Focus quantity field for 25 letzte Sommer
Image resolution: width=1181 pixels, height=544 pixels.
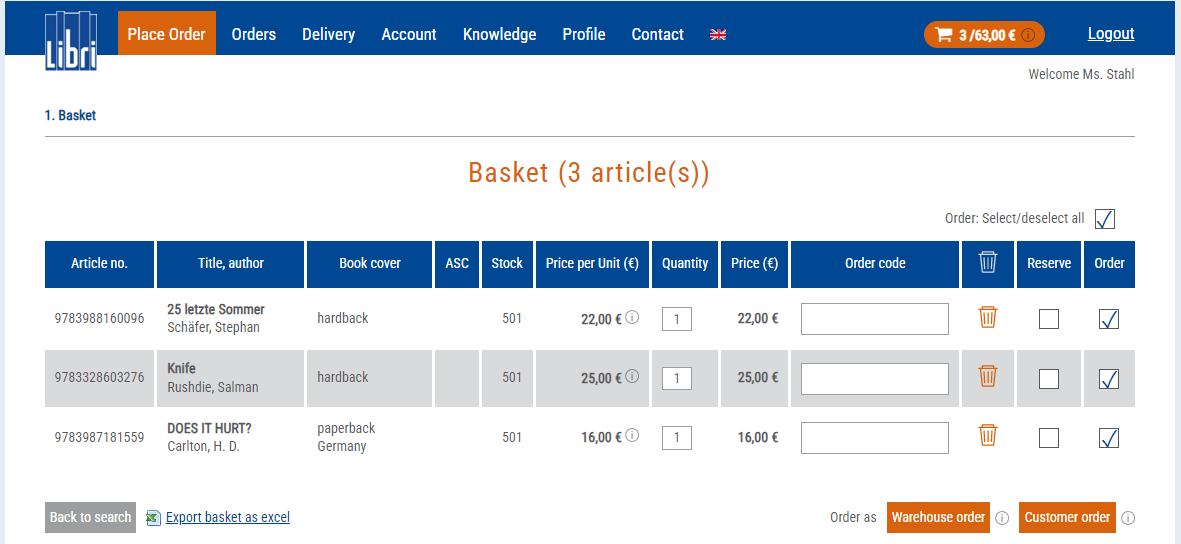point(676,319)
